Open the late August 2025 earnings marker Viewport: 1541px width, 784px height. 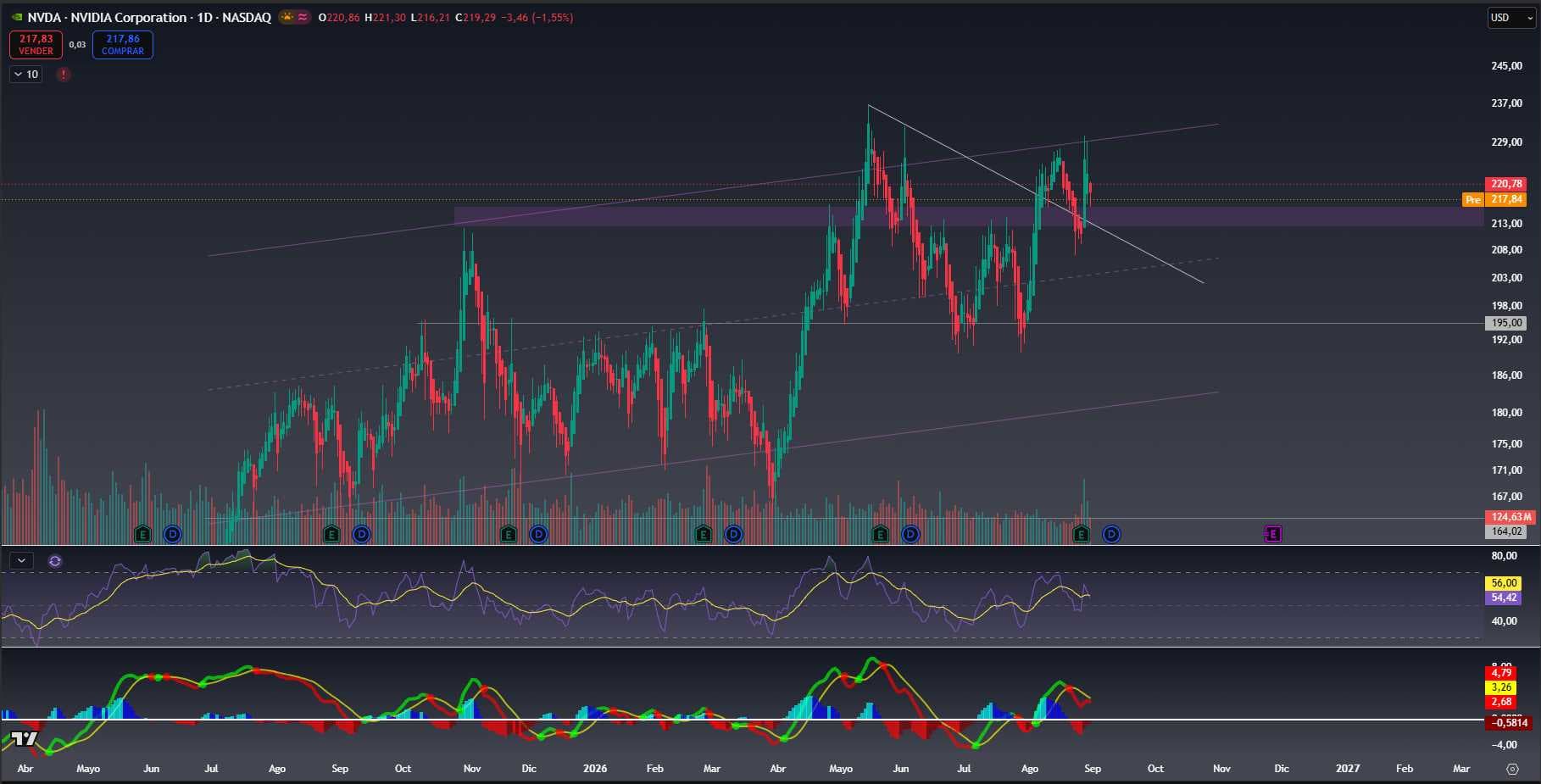click(331, 534)
